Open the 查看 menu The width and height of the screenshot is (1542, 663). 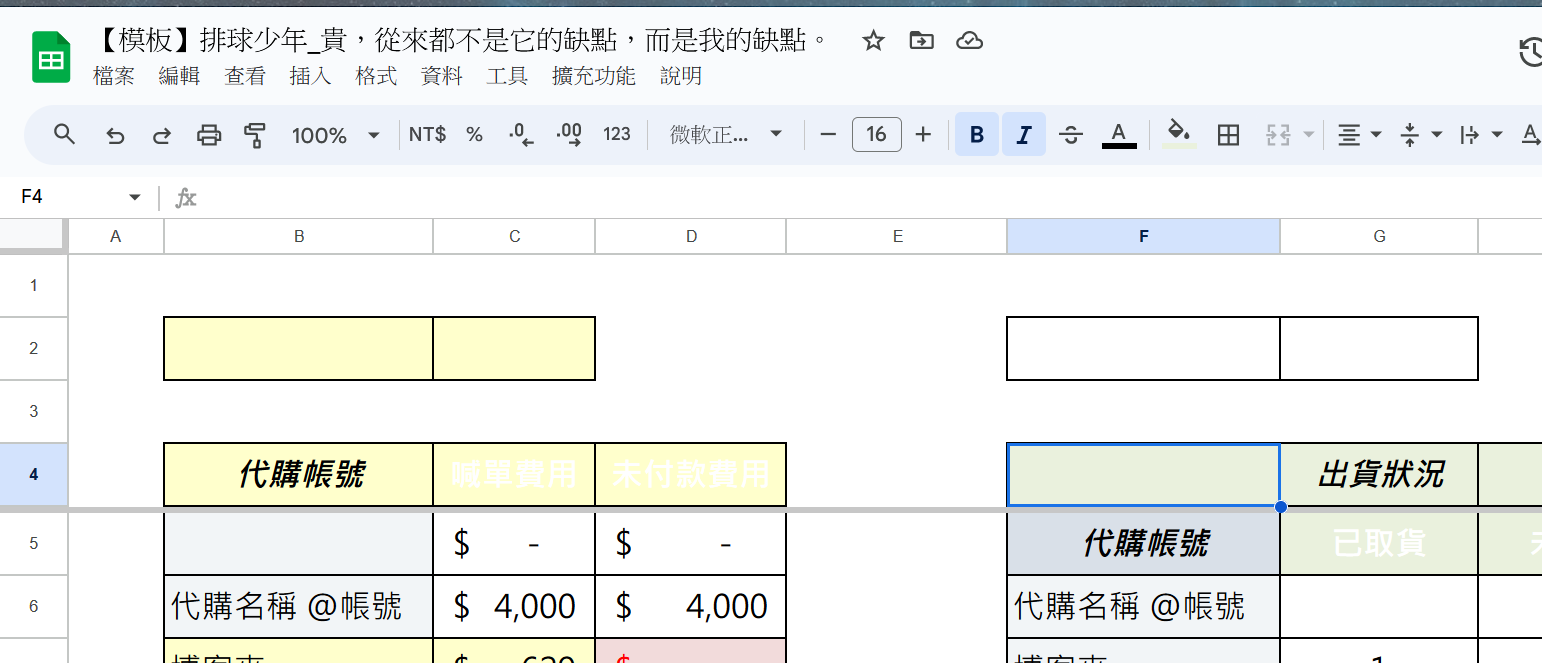point(245,76)
